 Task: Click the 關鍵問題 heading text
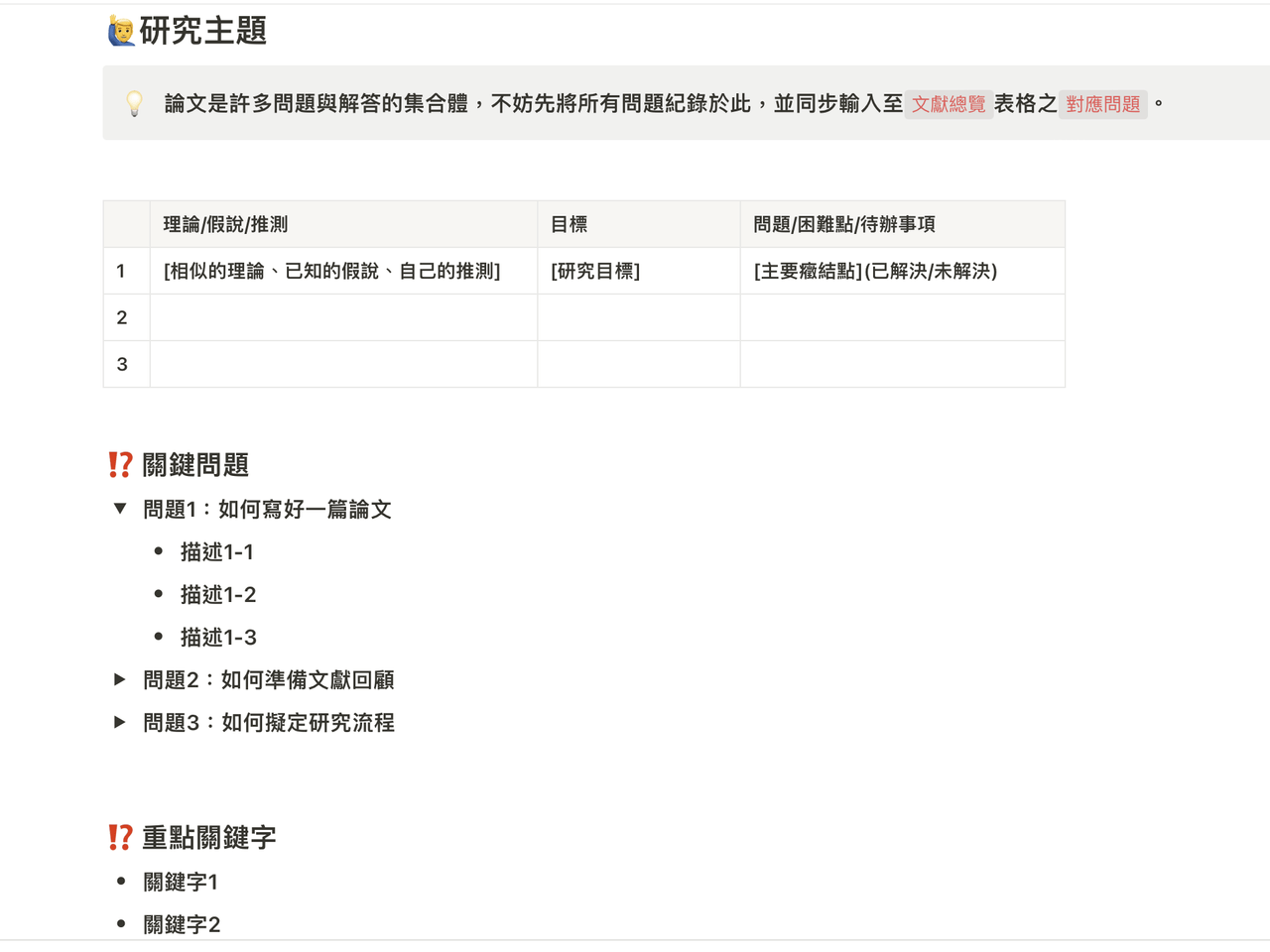(x=195, y=464)
